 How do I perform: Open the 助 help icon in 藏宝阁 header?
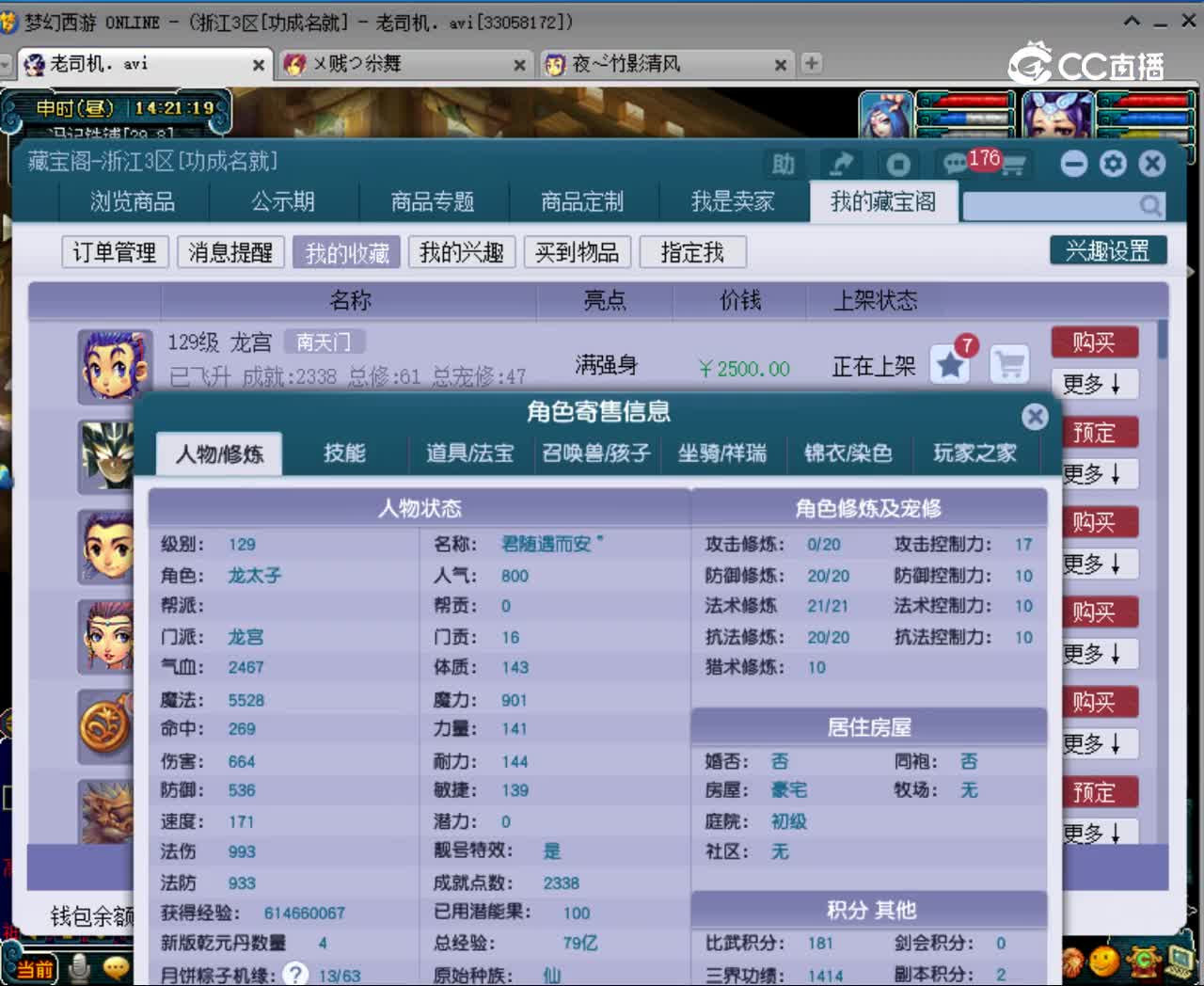coord(783,165)
